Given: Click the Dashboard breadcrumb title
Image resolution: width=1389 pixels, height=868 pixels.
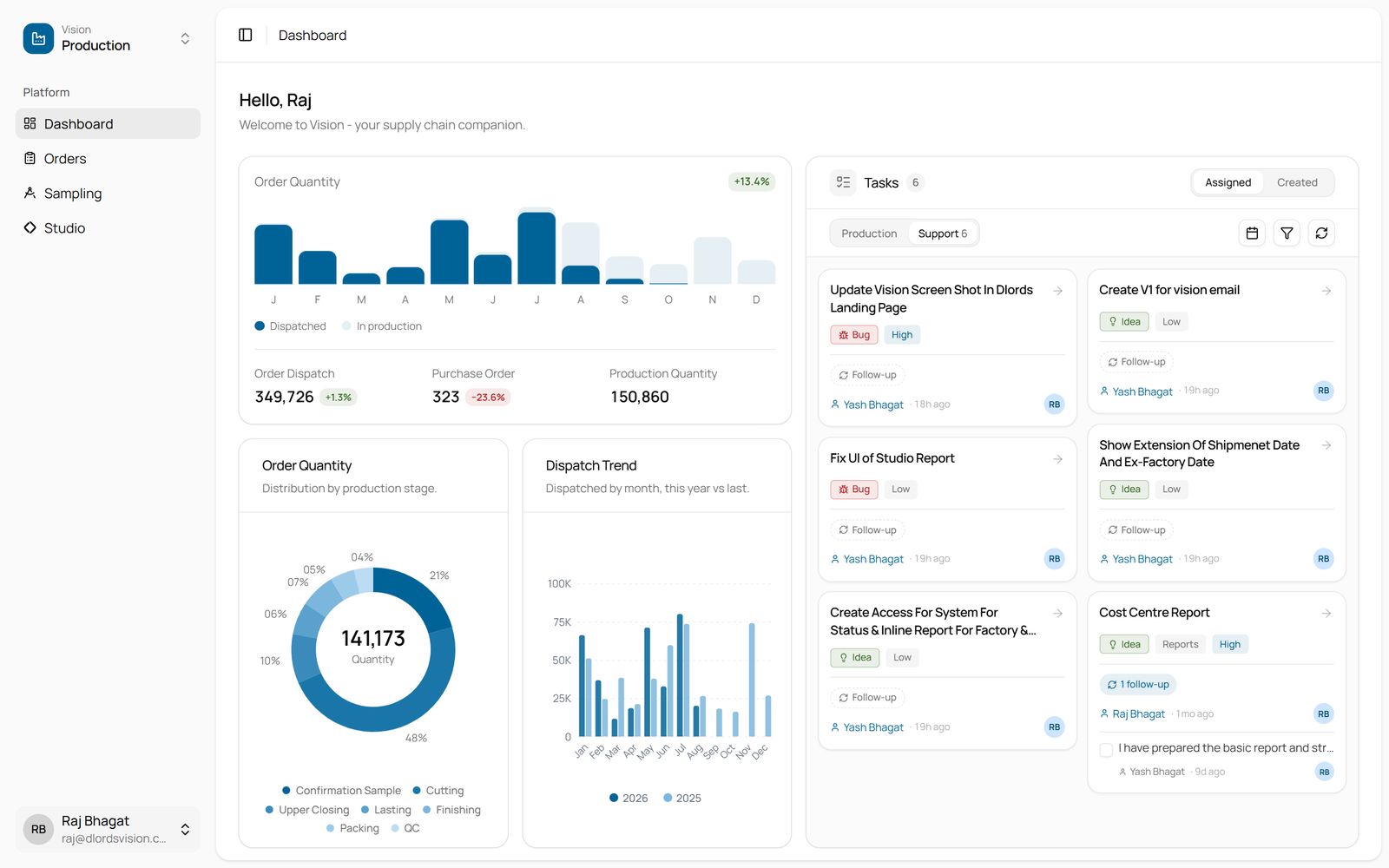Looking at the screenshot, I should [x=313, y=36].
